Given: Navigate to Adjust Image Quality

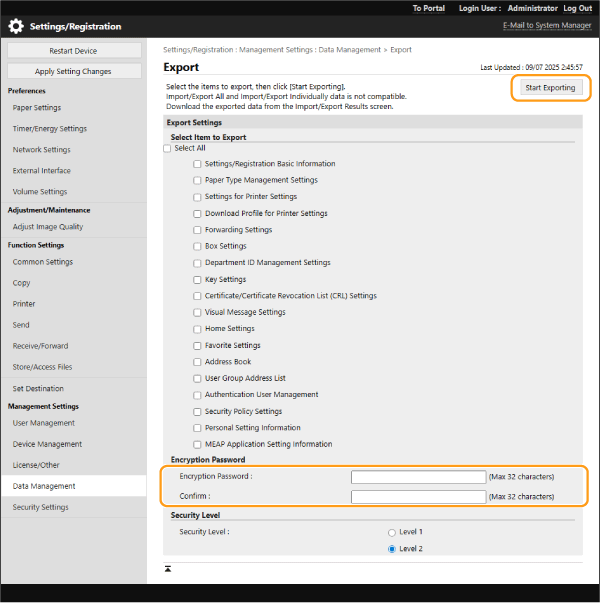Looking at the screenshot, I should click(48, 227).
